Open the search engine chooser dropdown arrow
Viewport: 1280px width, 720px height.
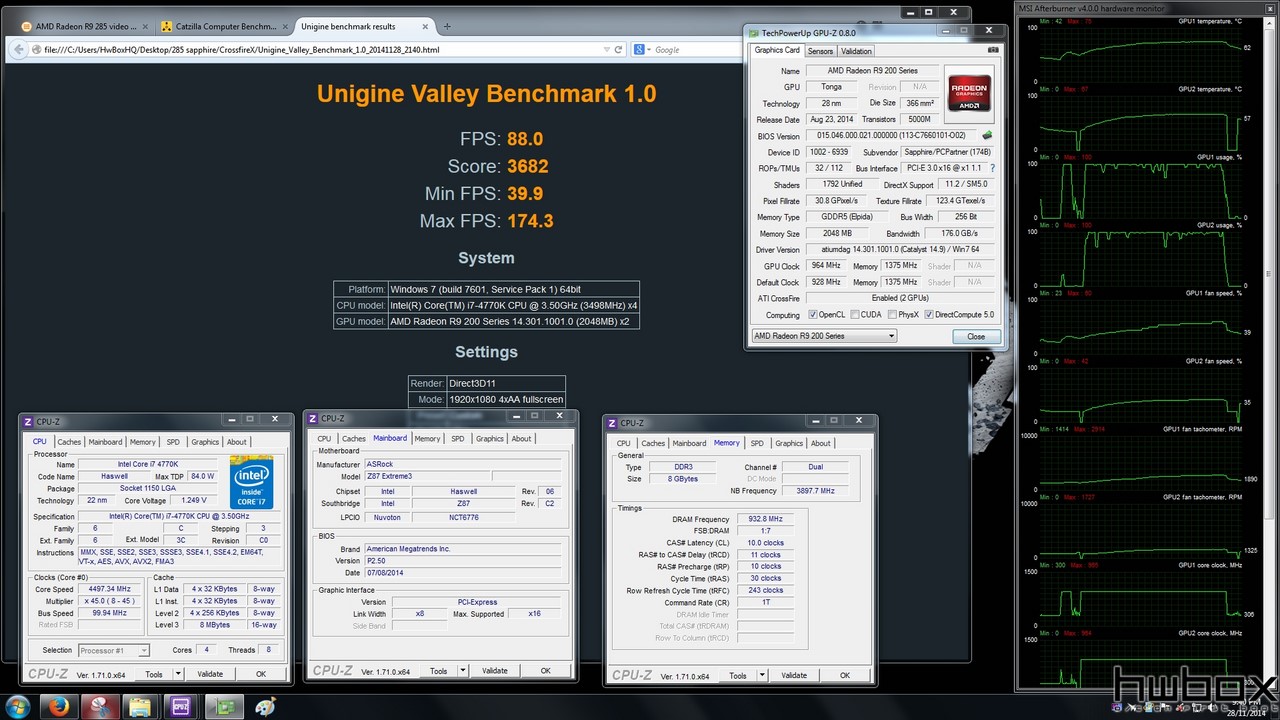tap(649, 49)
